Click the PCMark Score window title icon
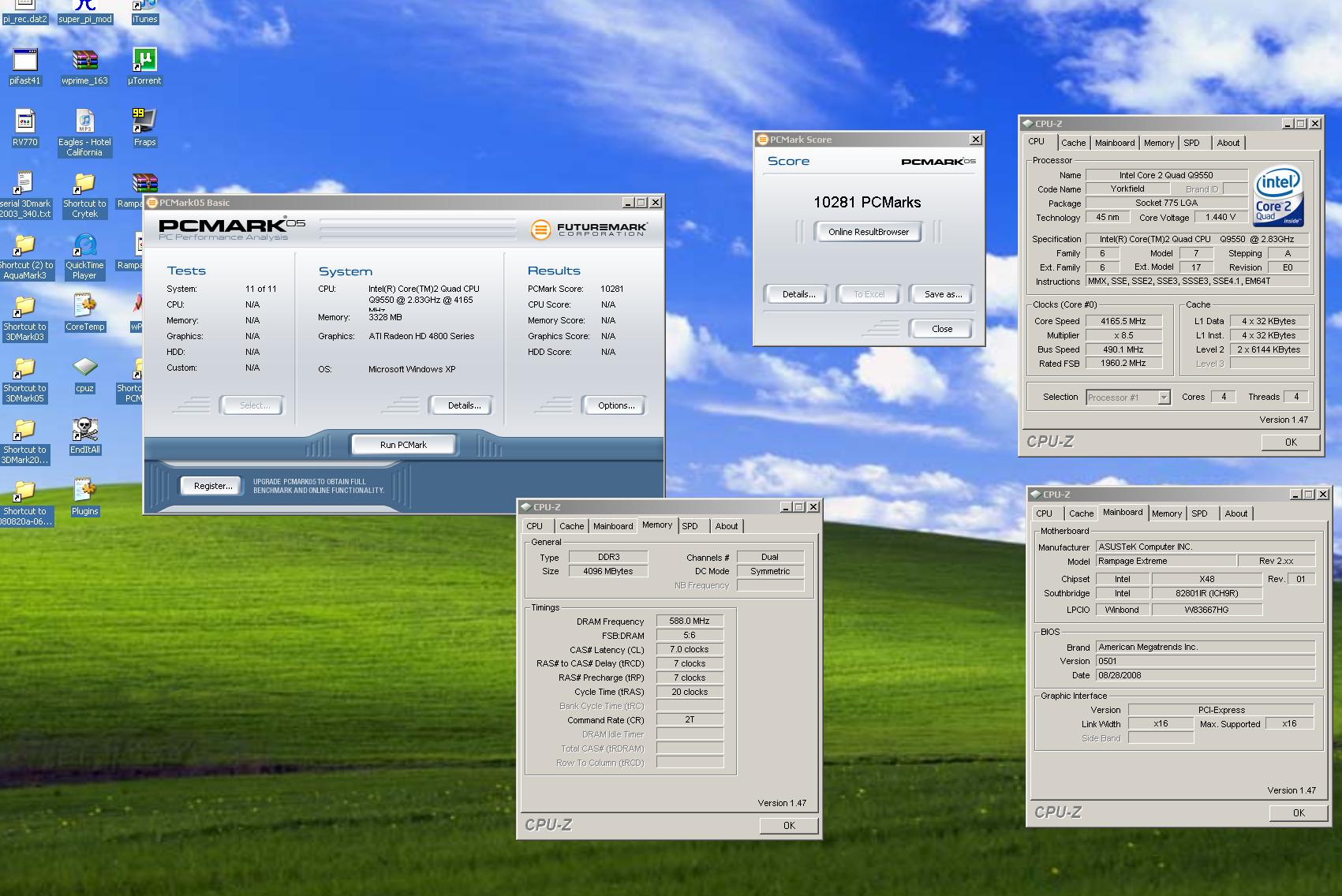1342x896 pixels. (762, 140)
